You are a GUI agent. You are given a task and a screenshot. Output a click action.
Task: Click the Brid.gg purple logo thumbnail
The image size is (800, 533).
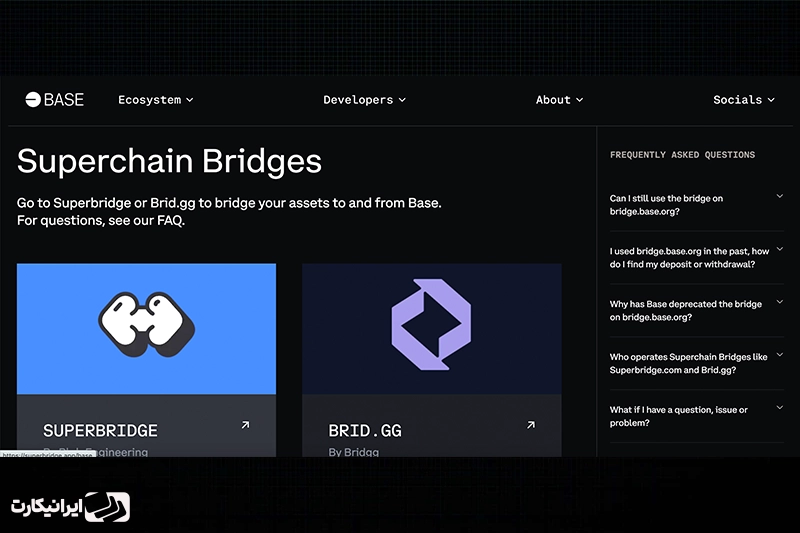click(x=432, y=329)
